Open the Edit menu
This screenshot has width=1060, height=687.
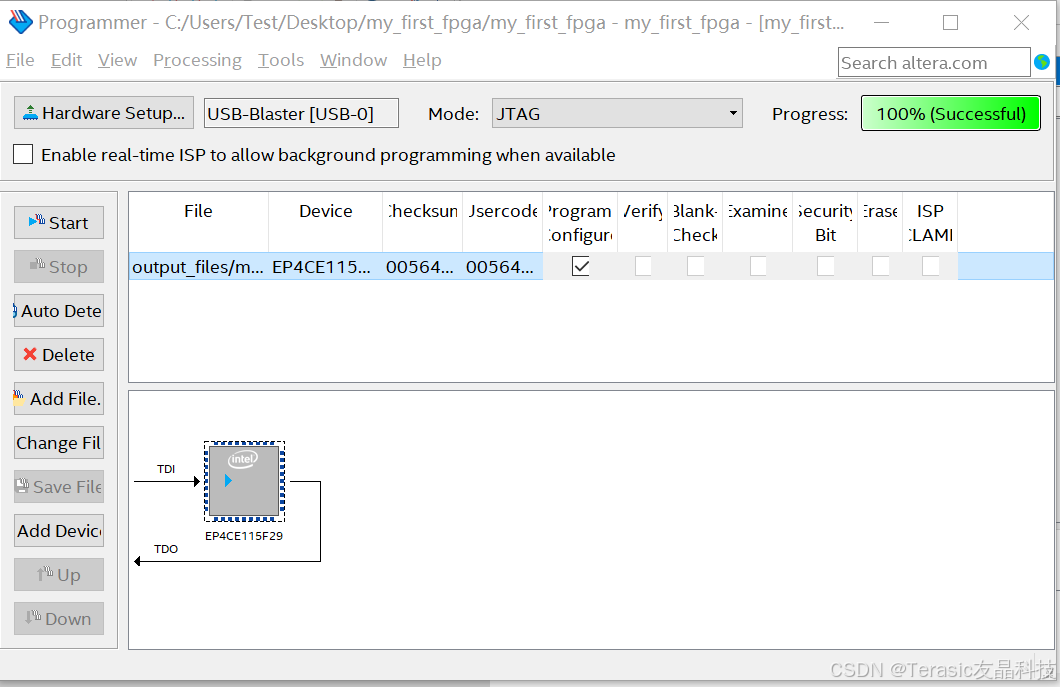[x=66, y=60]
